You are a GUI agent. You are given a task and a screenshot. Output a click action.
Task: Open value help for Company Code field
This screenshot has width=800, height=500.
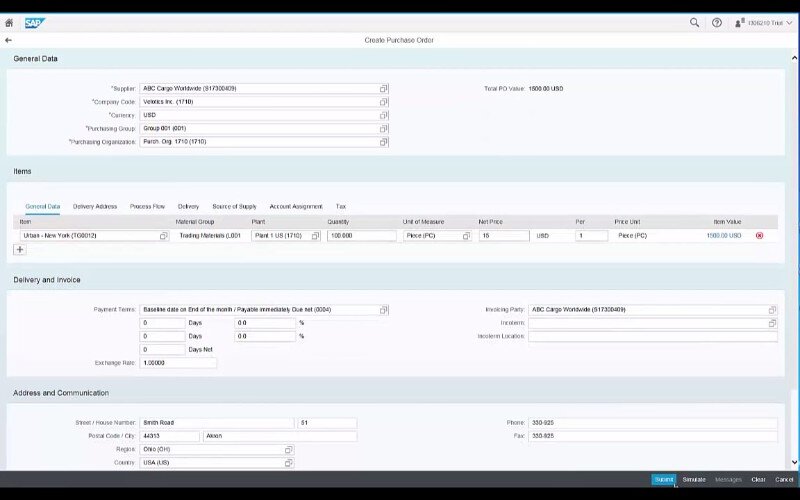383,102
